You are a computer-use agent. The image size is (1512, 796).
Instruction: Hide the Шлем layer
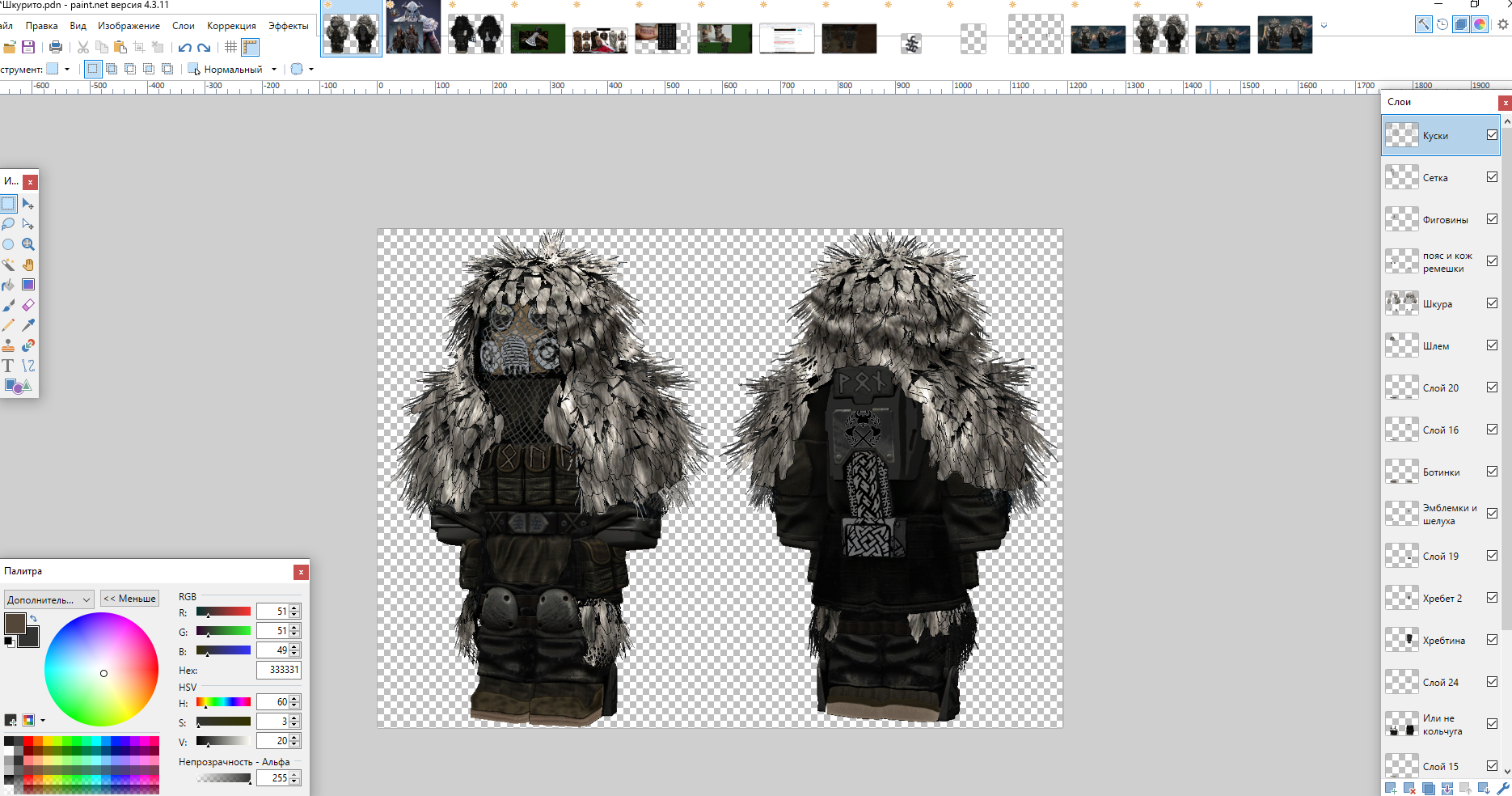[1492, 345]
